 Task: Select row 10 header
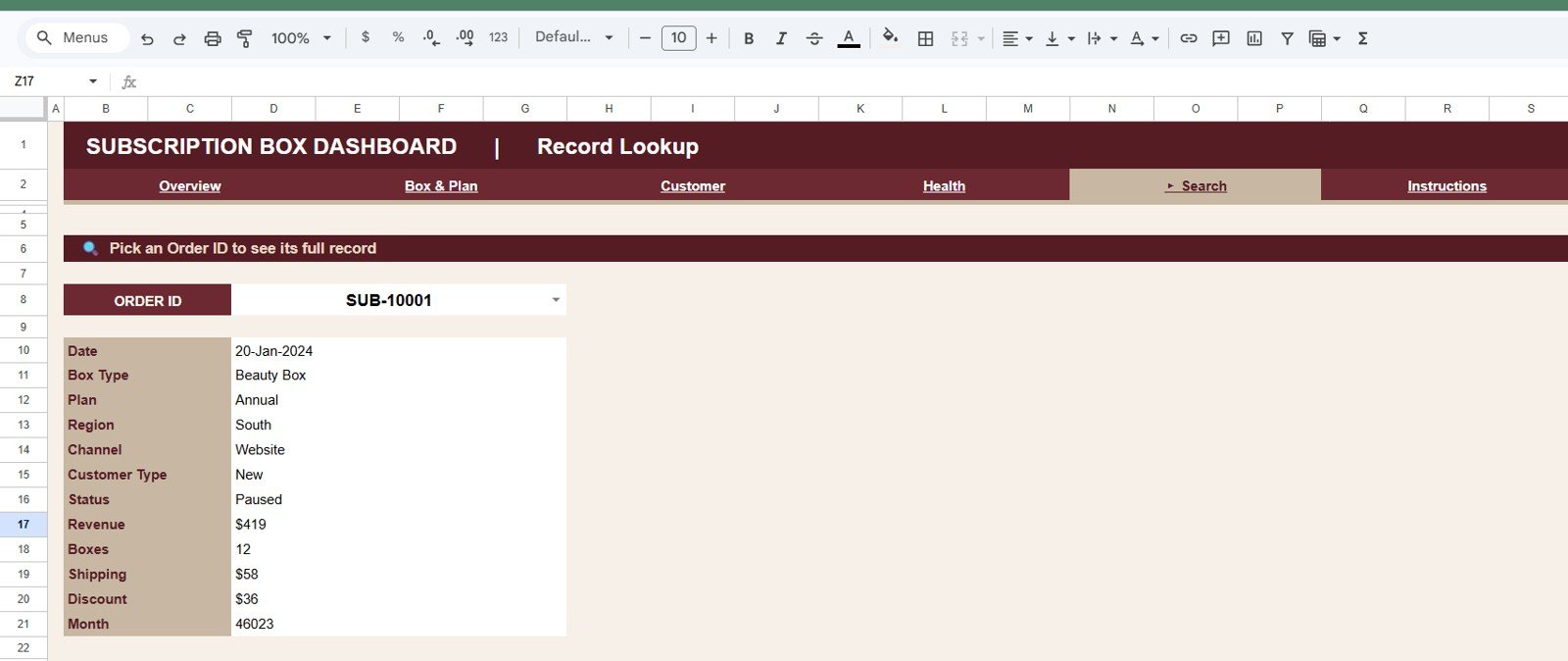pos(24,350)
